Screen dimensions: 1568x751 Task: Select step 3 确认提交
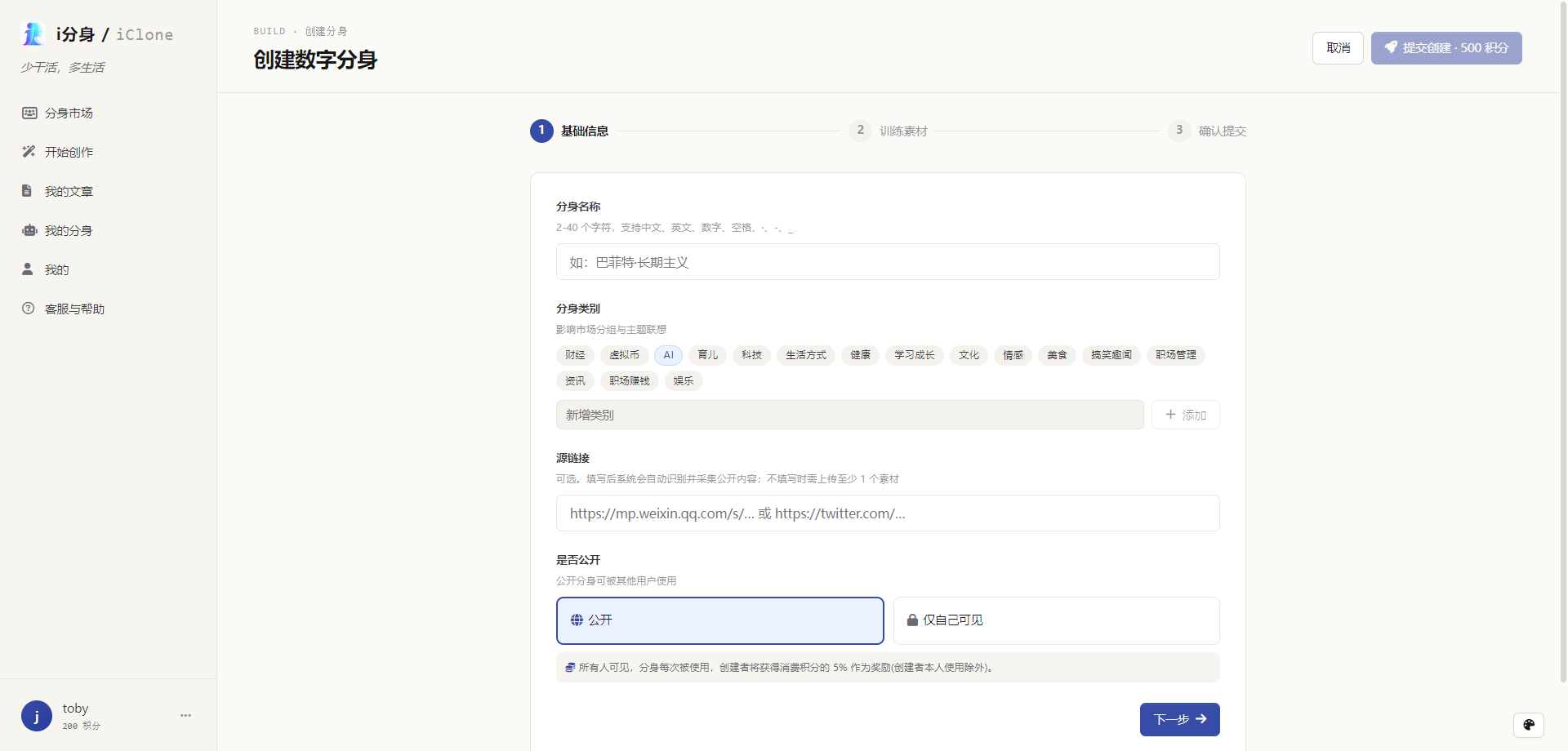[1207, 131]
